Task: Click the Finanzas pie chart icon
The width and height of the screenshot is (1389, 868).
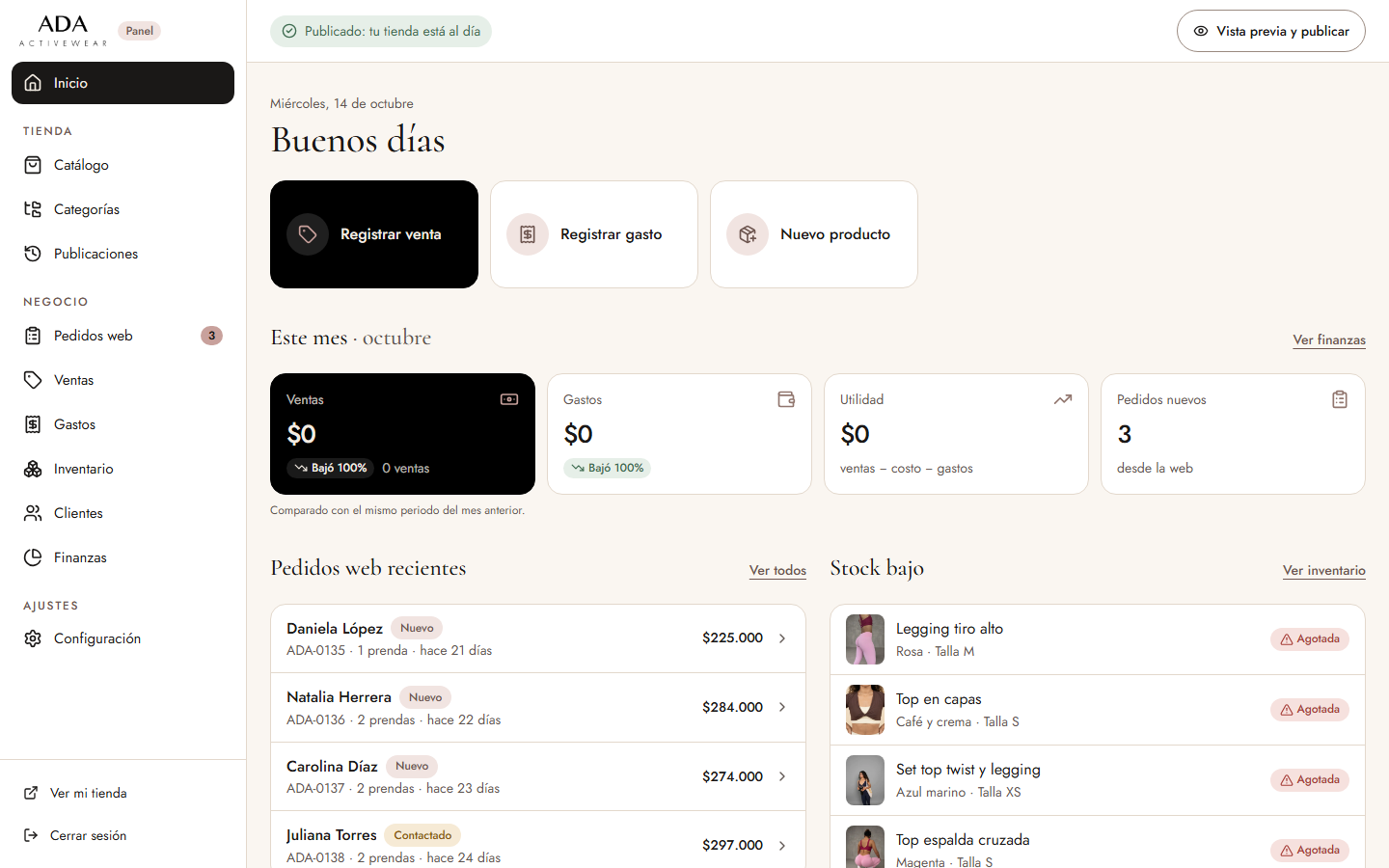Action: click(33, 557)
